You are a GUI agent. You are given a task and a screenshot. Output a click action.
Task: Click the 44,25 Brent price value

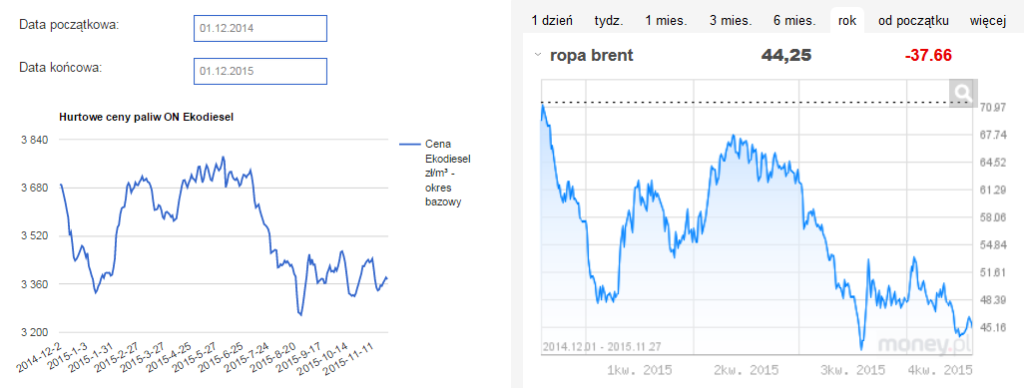tap(786, 56)
